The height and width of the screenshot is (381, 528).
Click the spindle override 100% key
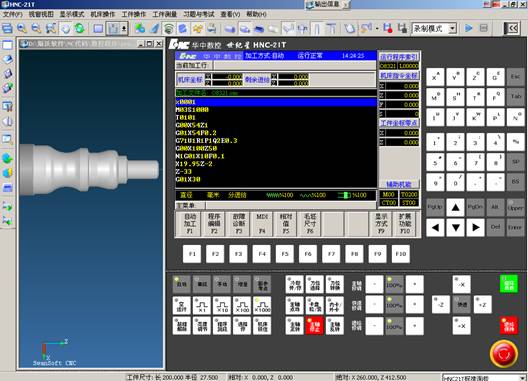(x=394, y=284)
